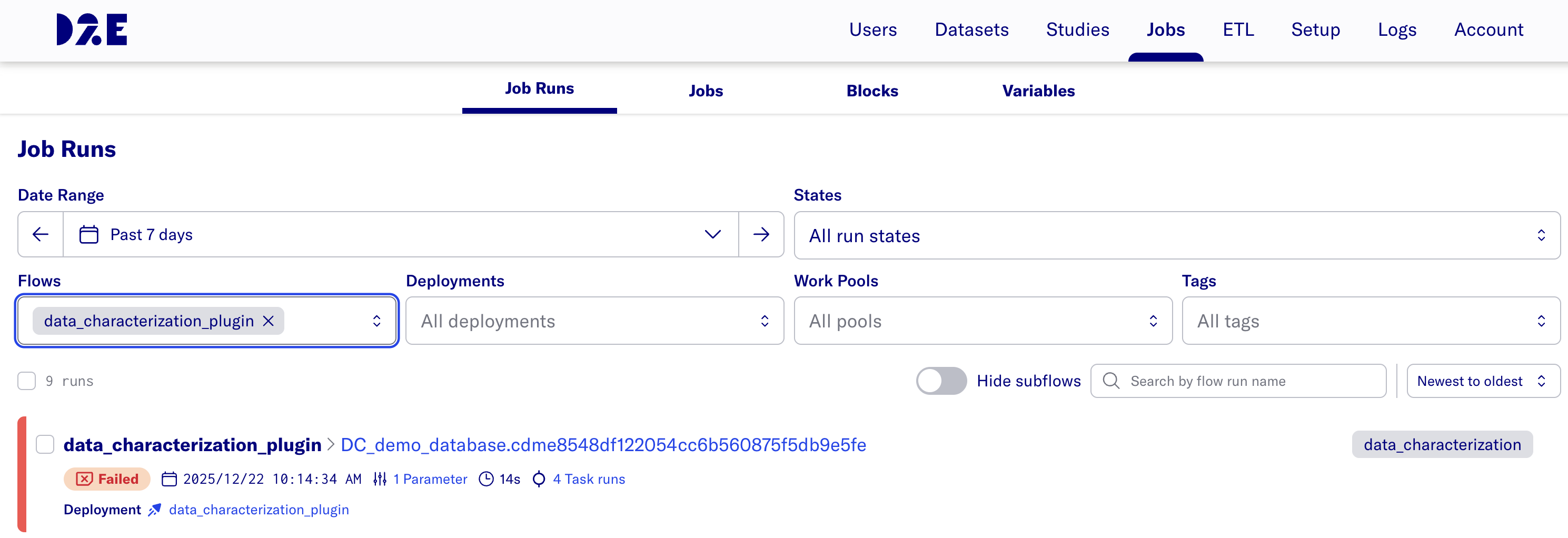Toggle the Hide subflows switch

click(941, 381)
